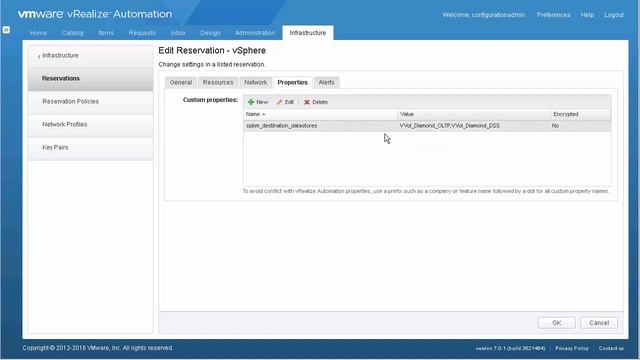Select the spbm_destination_datastores property row
640x360 pixels.
[427, 126]
